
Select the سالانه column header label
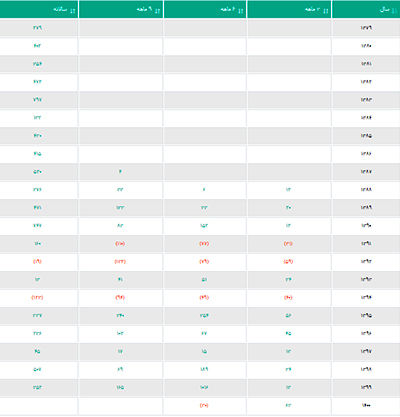click(60, 10)
